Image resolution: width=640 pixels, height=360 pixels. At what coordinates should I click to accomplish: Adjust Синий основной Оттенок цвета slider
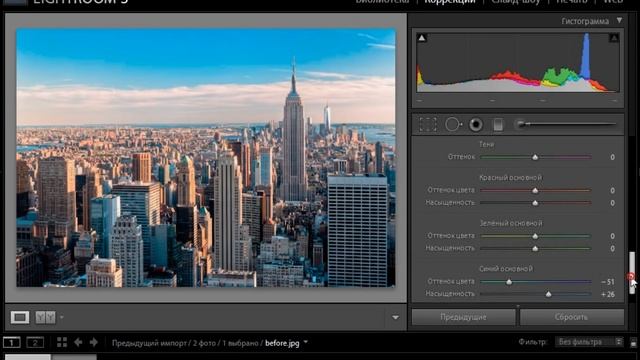[x=509, y=282]
